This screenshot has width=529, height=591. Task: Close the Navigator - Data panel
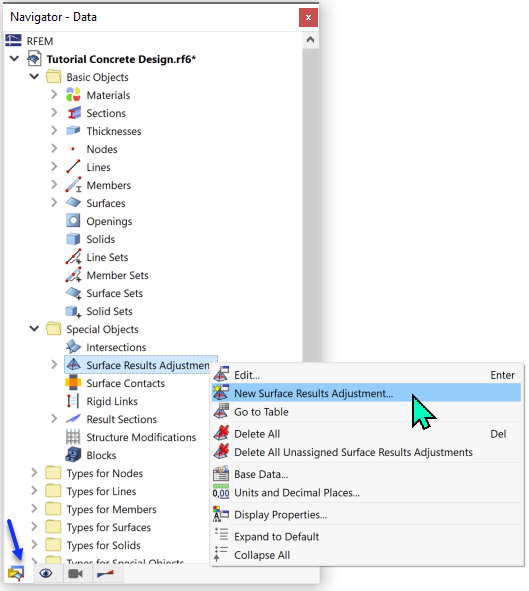(308, 17)
